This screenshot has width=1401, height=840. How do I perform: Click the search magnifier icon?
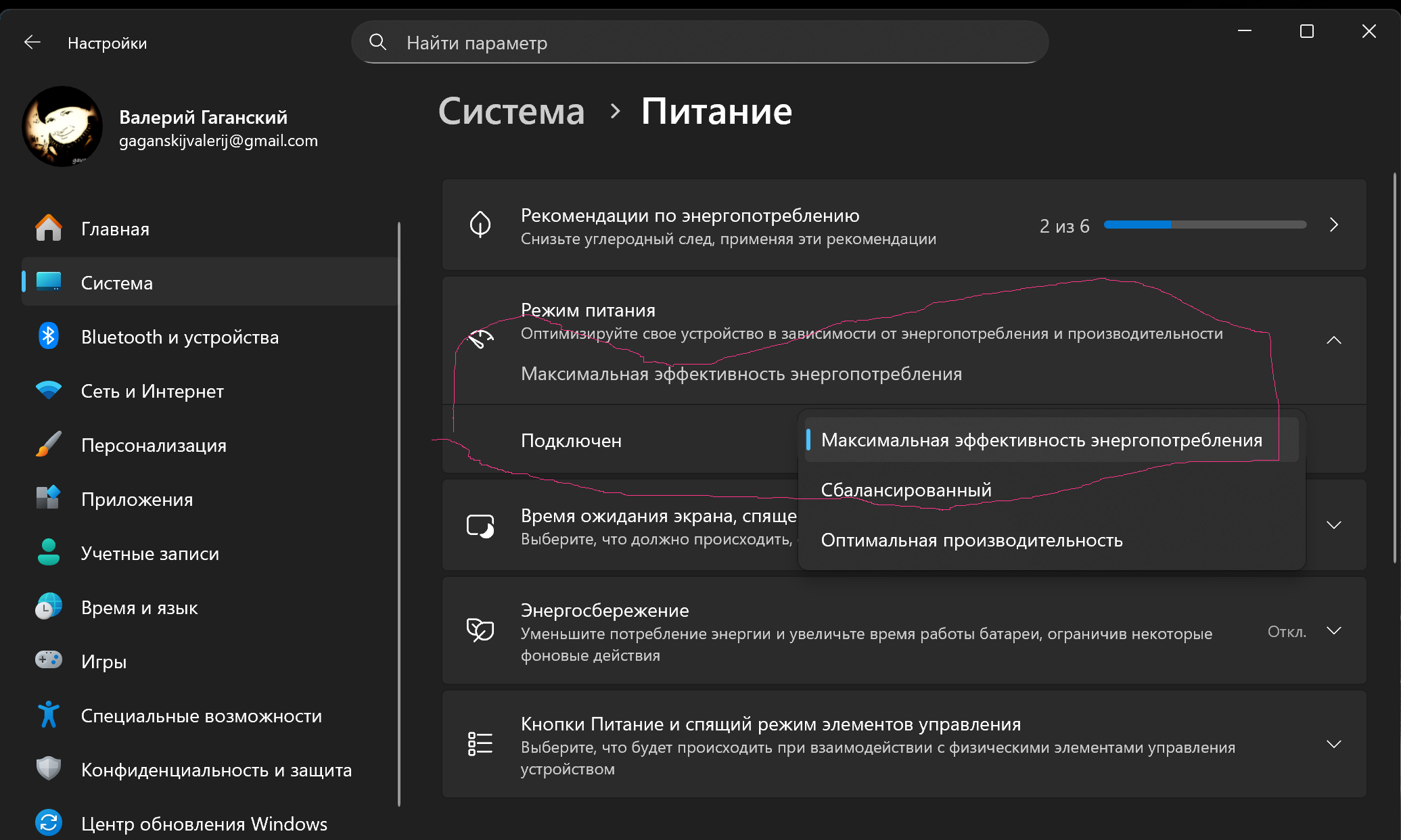coord(377,43)
